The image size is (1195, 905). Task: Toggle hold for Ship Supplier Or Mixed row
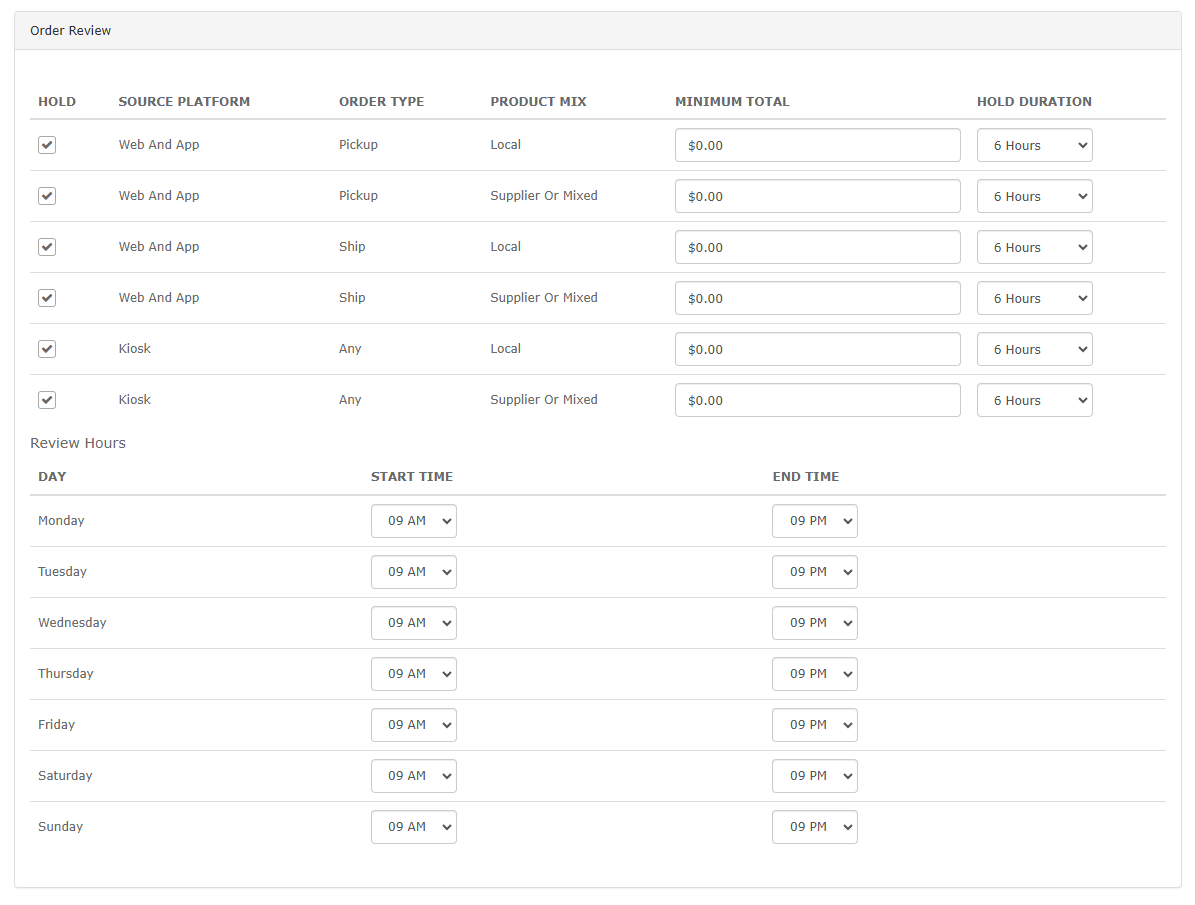(47, 298)
